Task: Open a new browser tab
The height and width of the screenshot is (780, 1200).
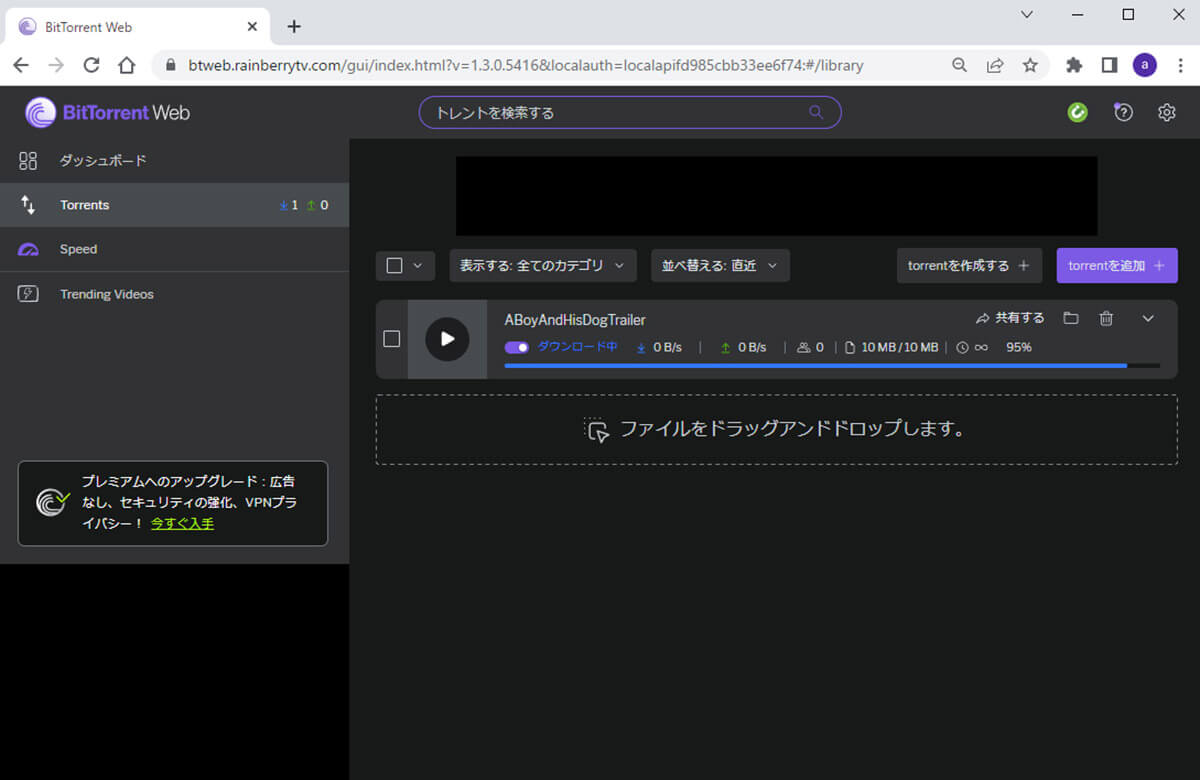Action: [293, 27]
